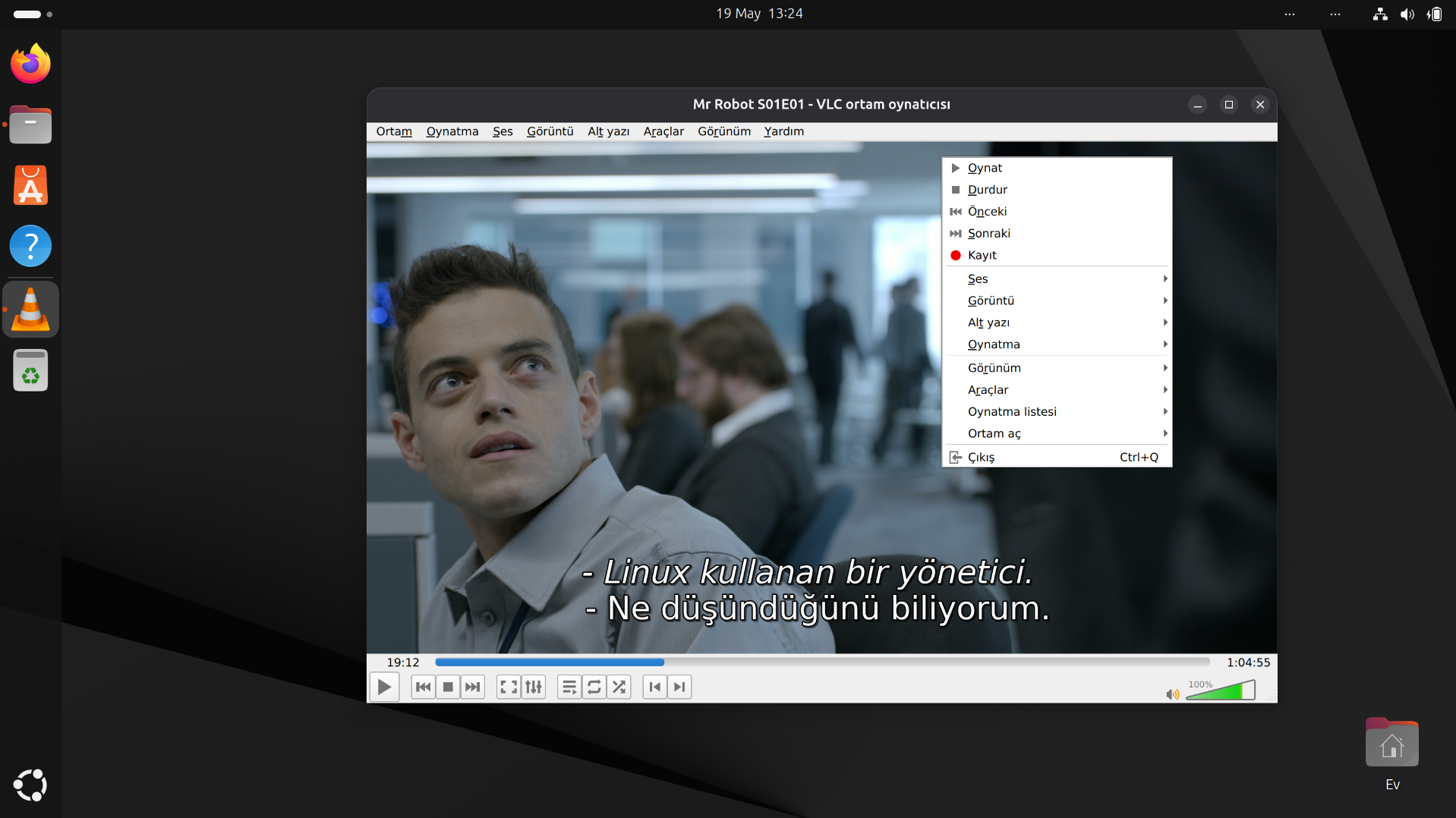This screenshot has width=1456, height=818.
Task: Minimize the VLC window
Action: pos(1198,105)
